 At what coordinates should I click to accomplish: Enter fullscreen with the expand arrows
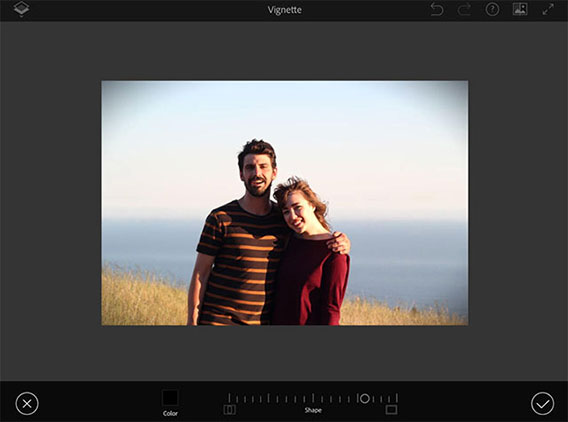click(548, 9)
